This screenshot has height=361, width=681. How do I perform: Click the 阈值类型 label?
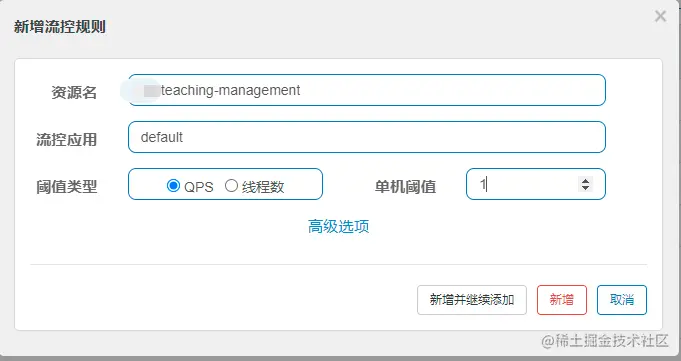66,187
